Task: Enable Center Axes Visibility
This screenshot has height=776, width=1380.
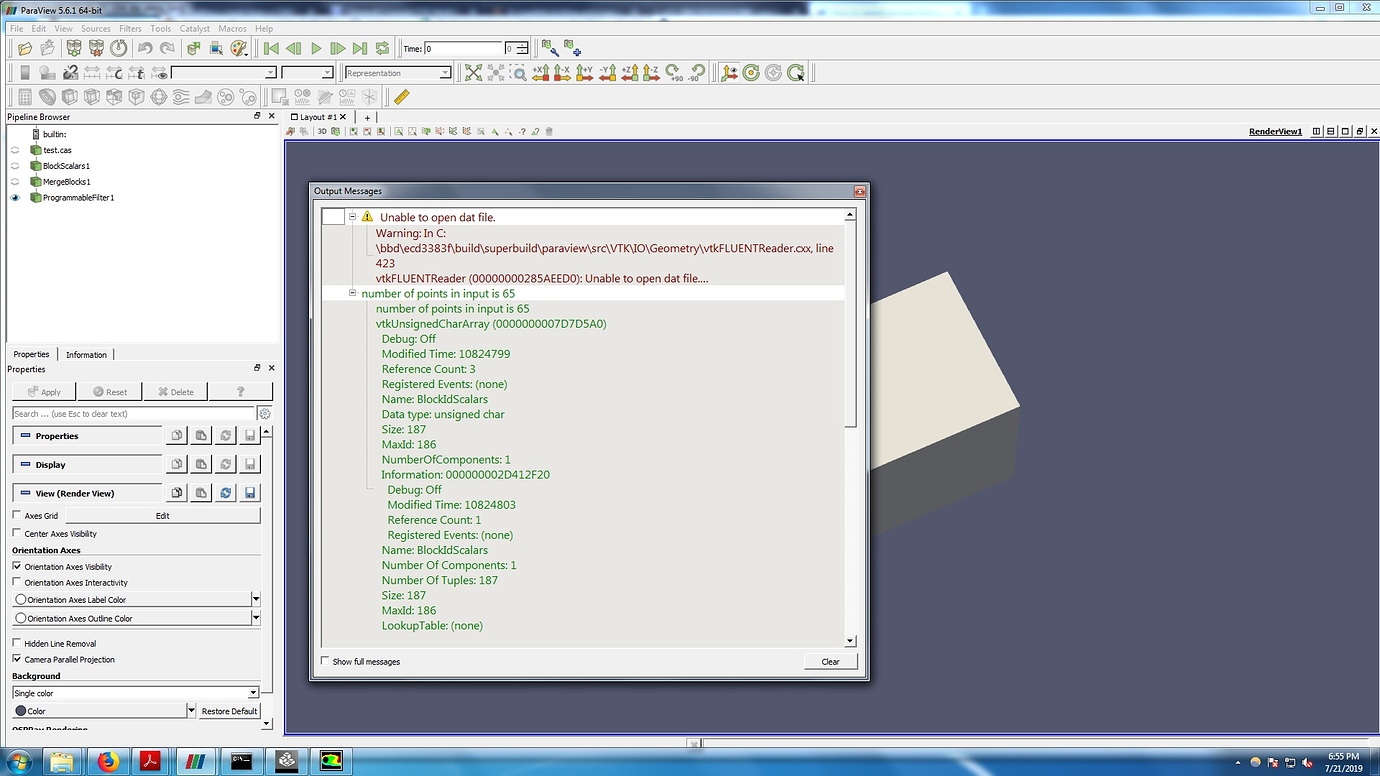Action: pyautogui.click(x=16, y=534)
